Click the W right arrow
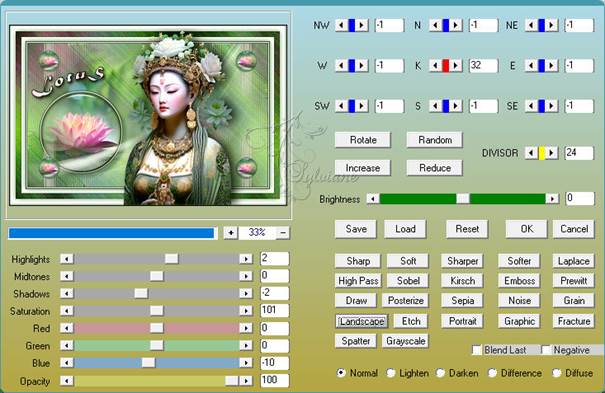Viewport: 605px width, 393px height. [362, 66]
